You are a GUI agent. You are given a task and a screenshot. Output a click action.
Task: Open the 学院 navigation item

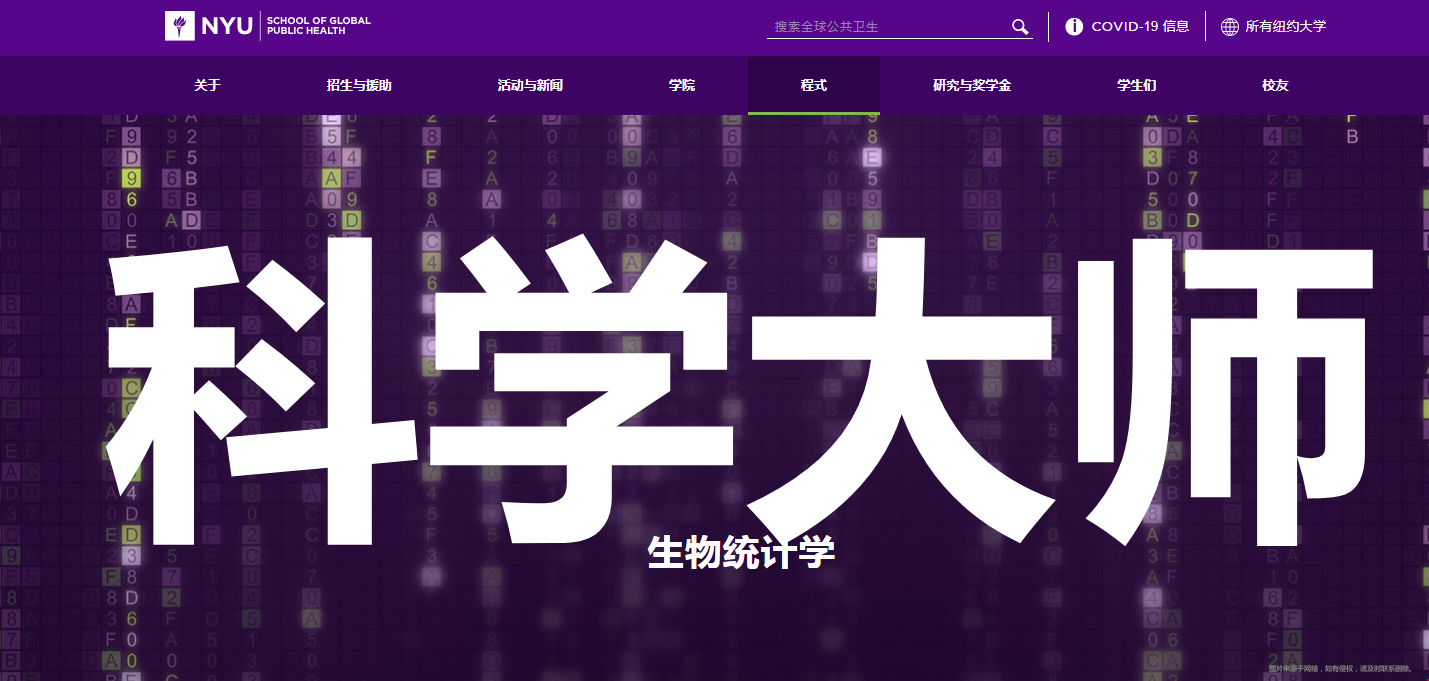click(682, 86)
